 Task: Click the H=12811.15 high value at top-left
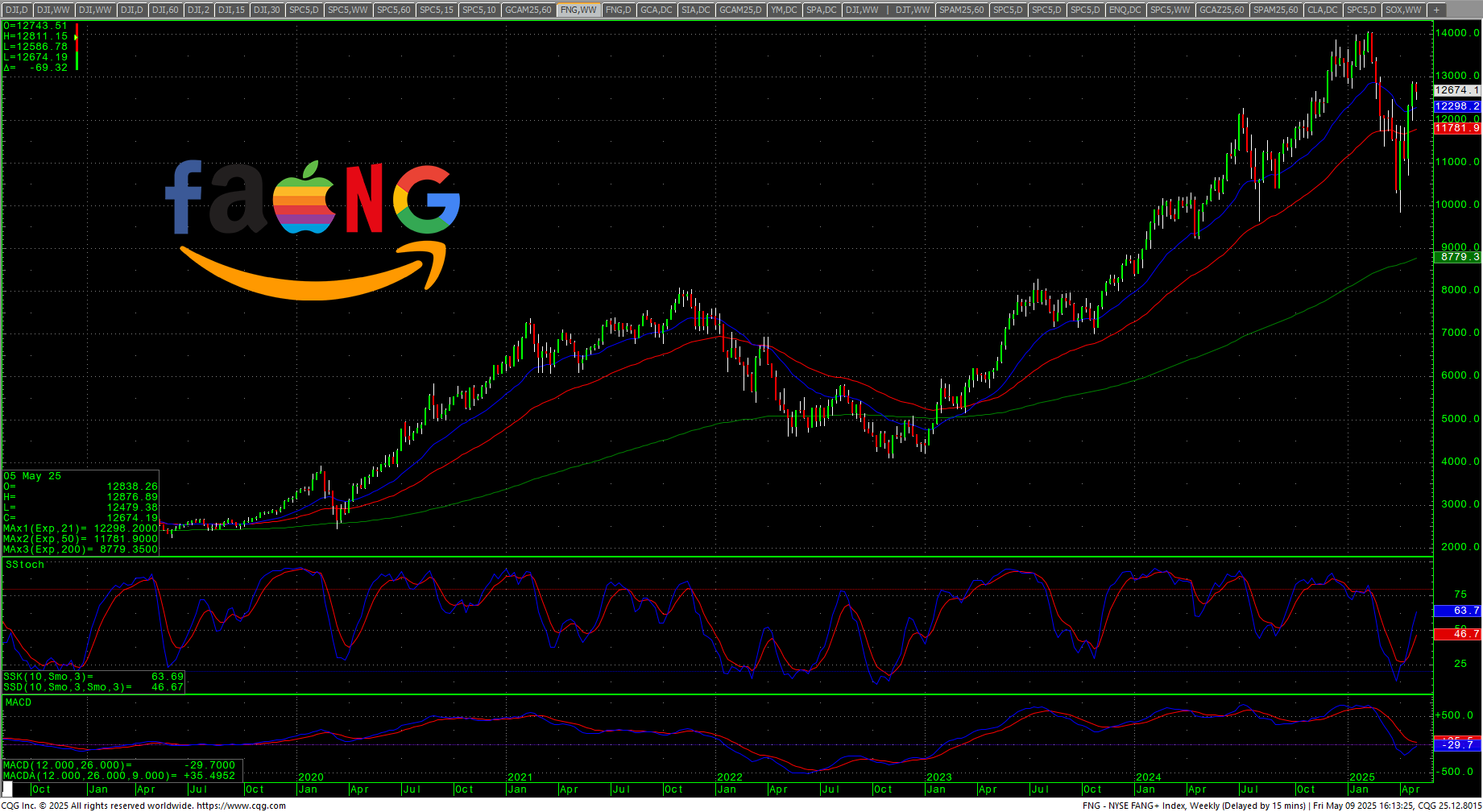pyautogui.click(x=35, y=36)
